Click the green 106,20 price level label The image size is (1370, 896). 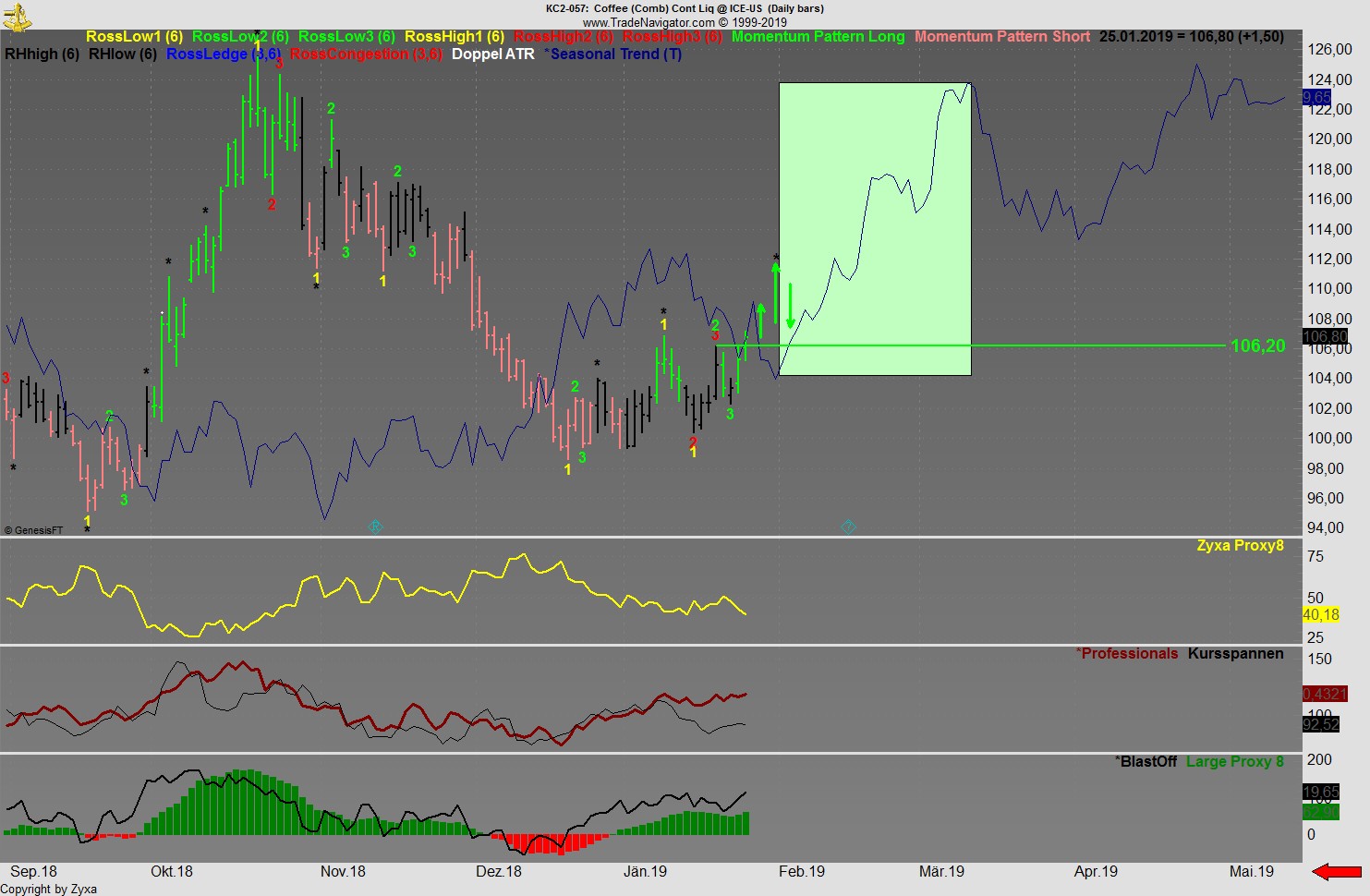coord(1257,345)
